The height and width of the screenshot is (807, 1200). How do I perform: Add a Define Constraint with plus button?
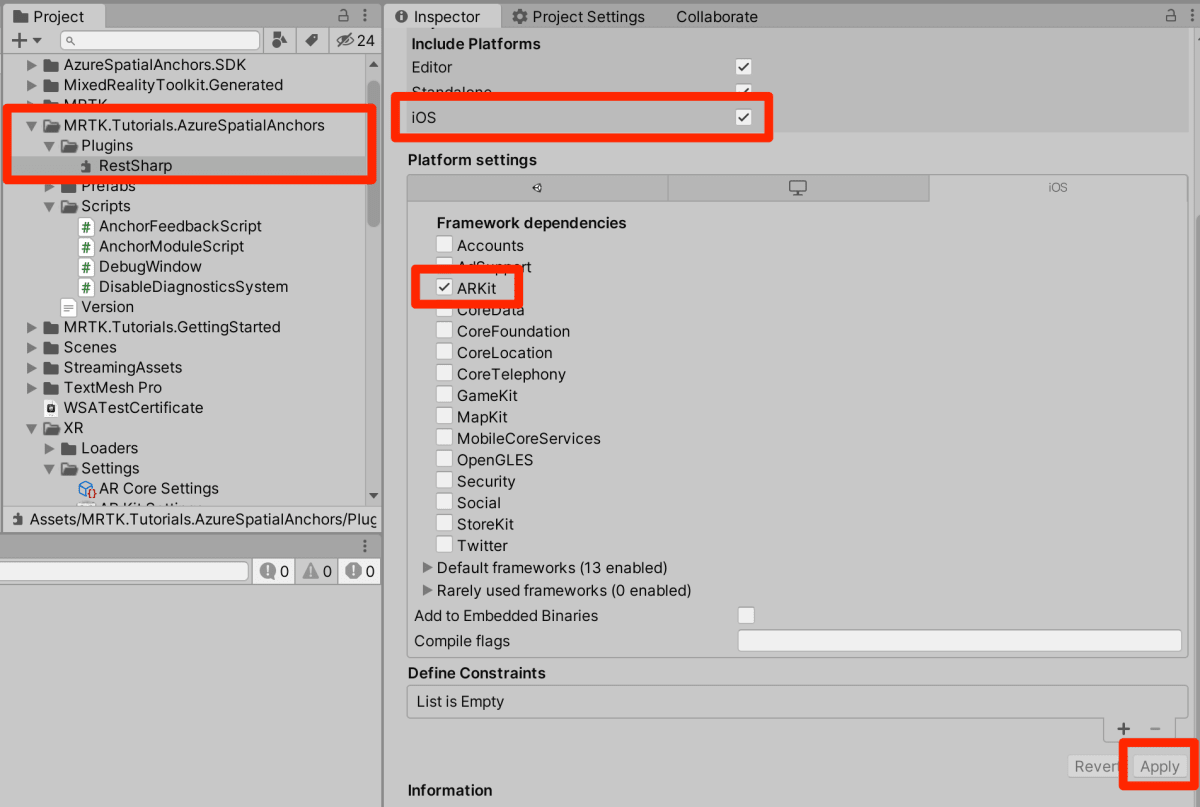pos(1123,729)
